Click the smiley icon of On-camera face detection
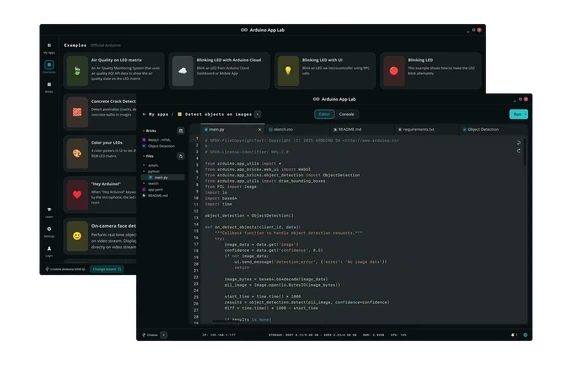This screenshot has height=365, width=572. (x=77, y=236)
